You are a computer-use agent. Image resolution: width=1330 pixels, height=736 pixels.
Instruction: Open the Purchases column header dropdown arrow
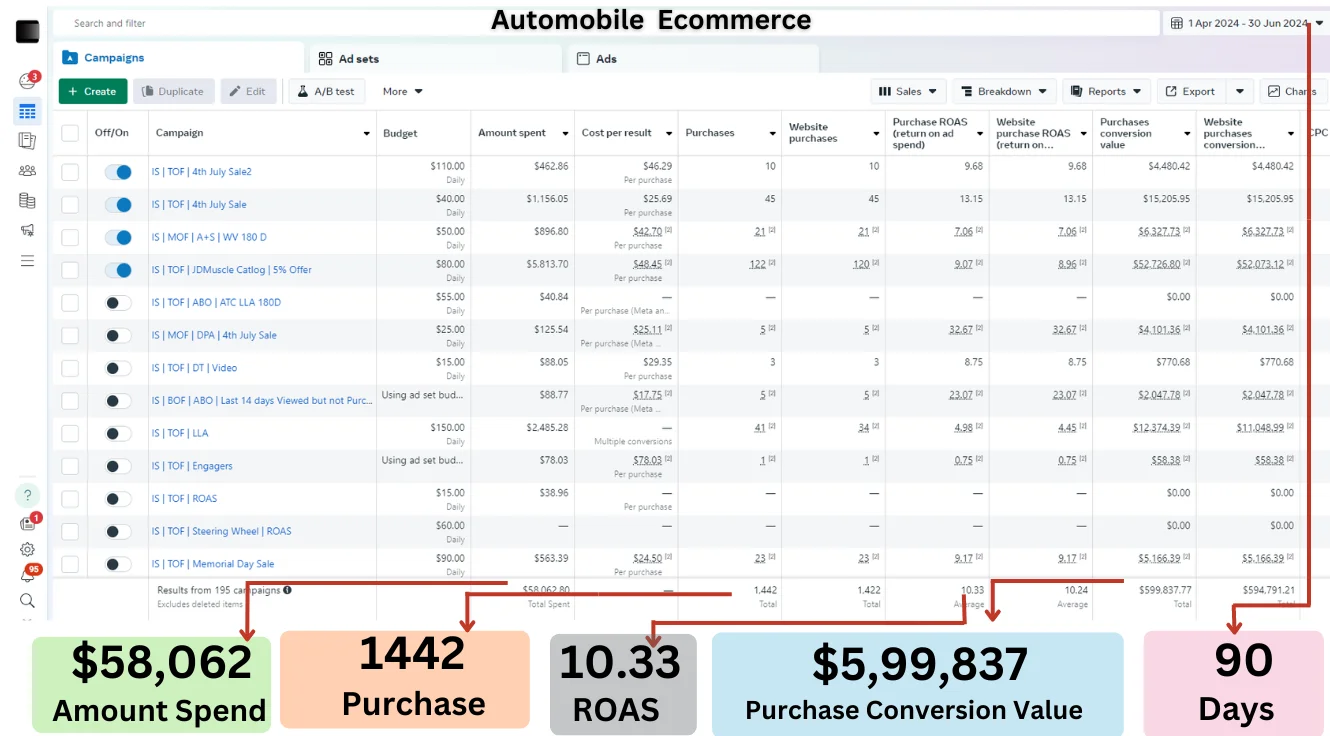point(772,133)
